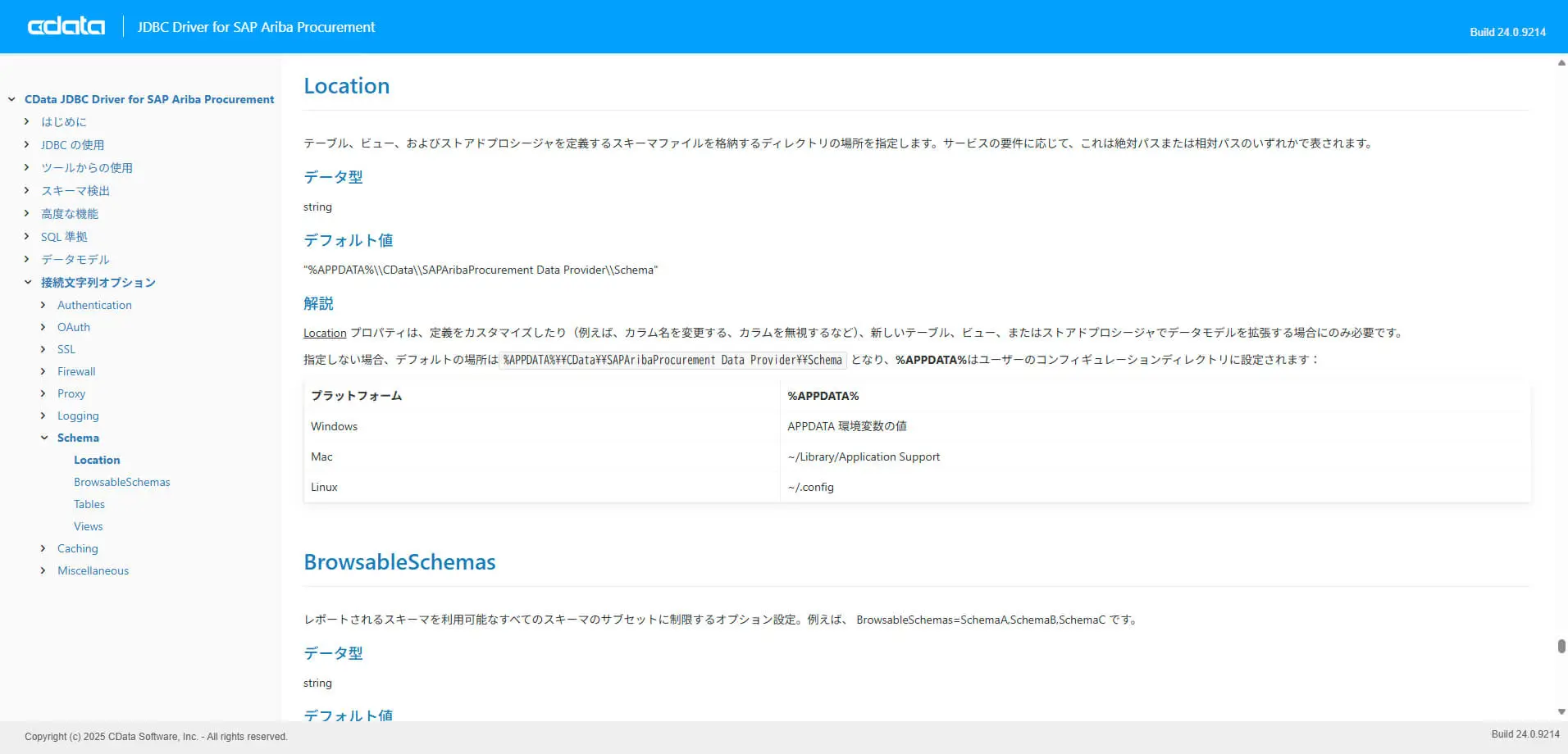Go to the Firewall options page

click(x=76, y=371)
